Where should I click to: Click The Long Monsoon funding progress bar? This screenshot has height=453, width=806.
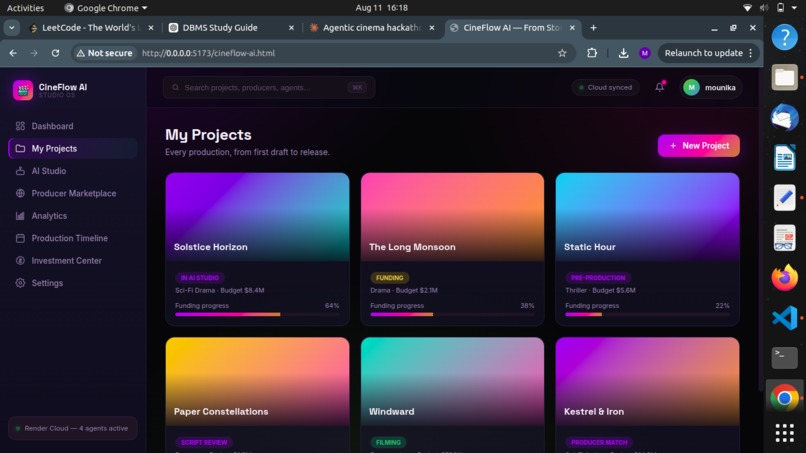pyautogui.click(x=452, y=314)
